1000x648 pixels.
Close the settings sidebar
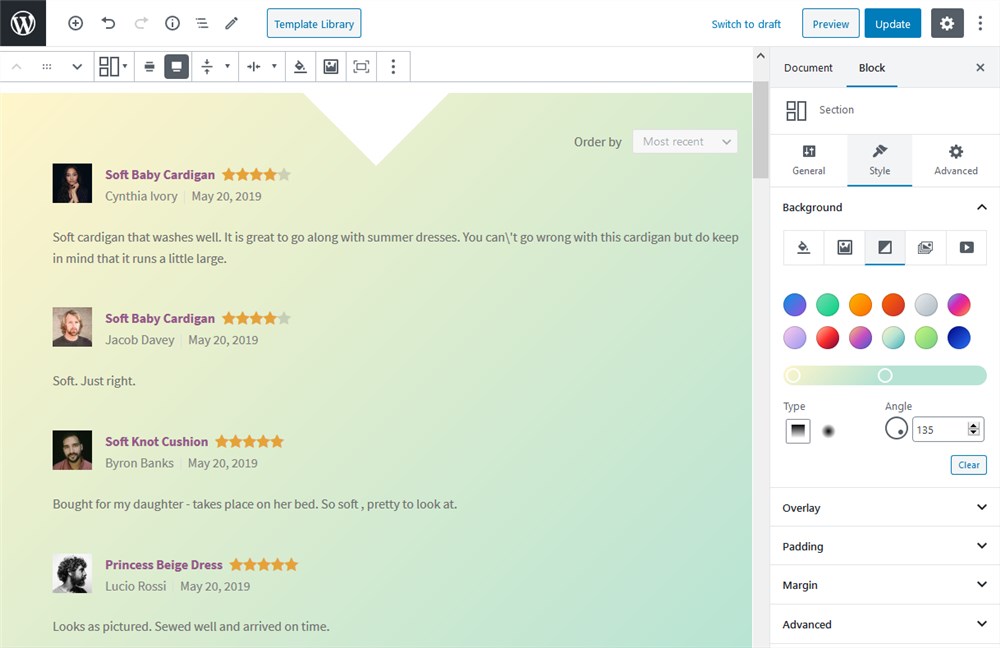pyautogui.click(x=980, y=68)
